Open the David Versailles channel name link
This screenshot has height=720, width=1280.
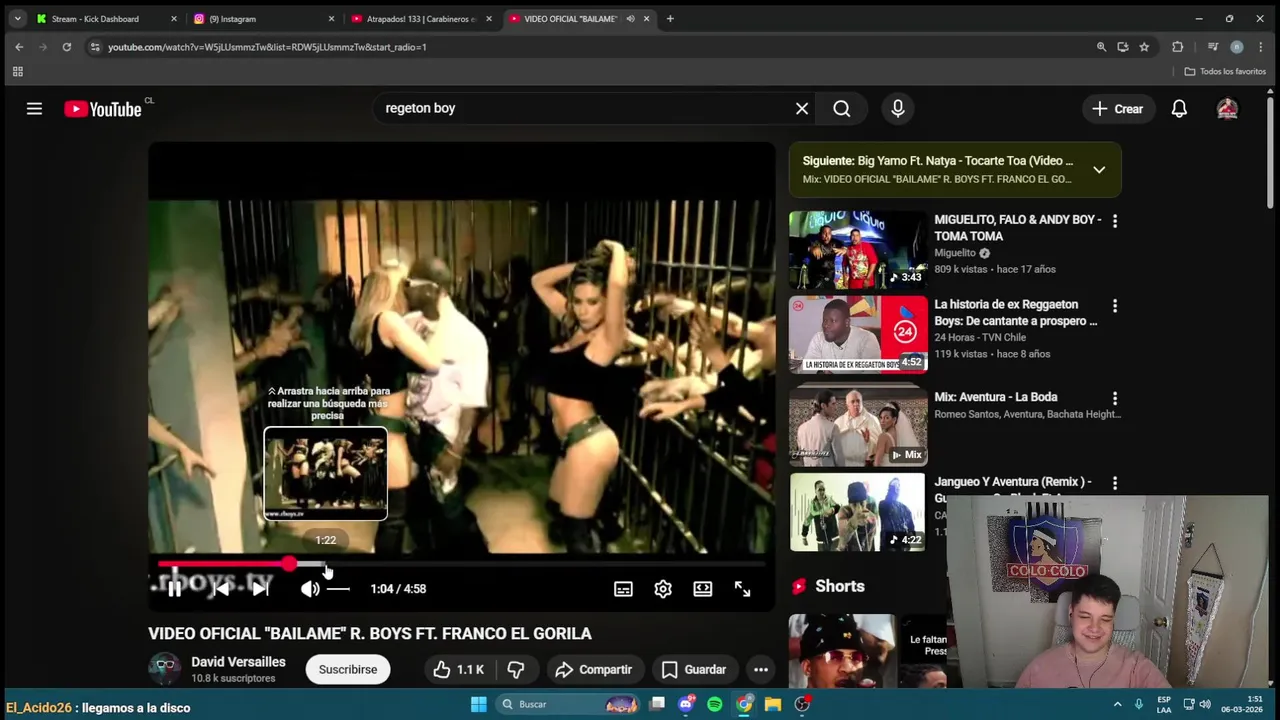[238, 662]
